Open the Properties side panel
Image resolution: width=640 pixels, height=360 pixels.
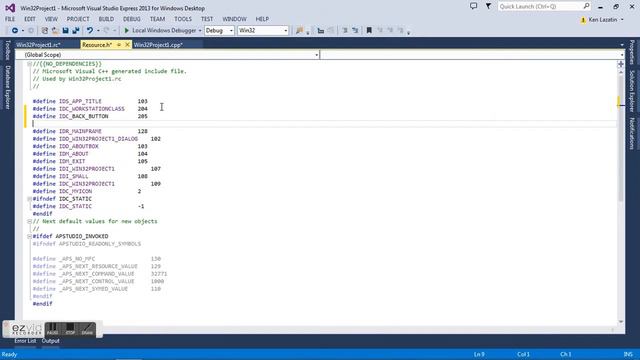pyautogui.click(x=631, y=52)
